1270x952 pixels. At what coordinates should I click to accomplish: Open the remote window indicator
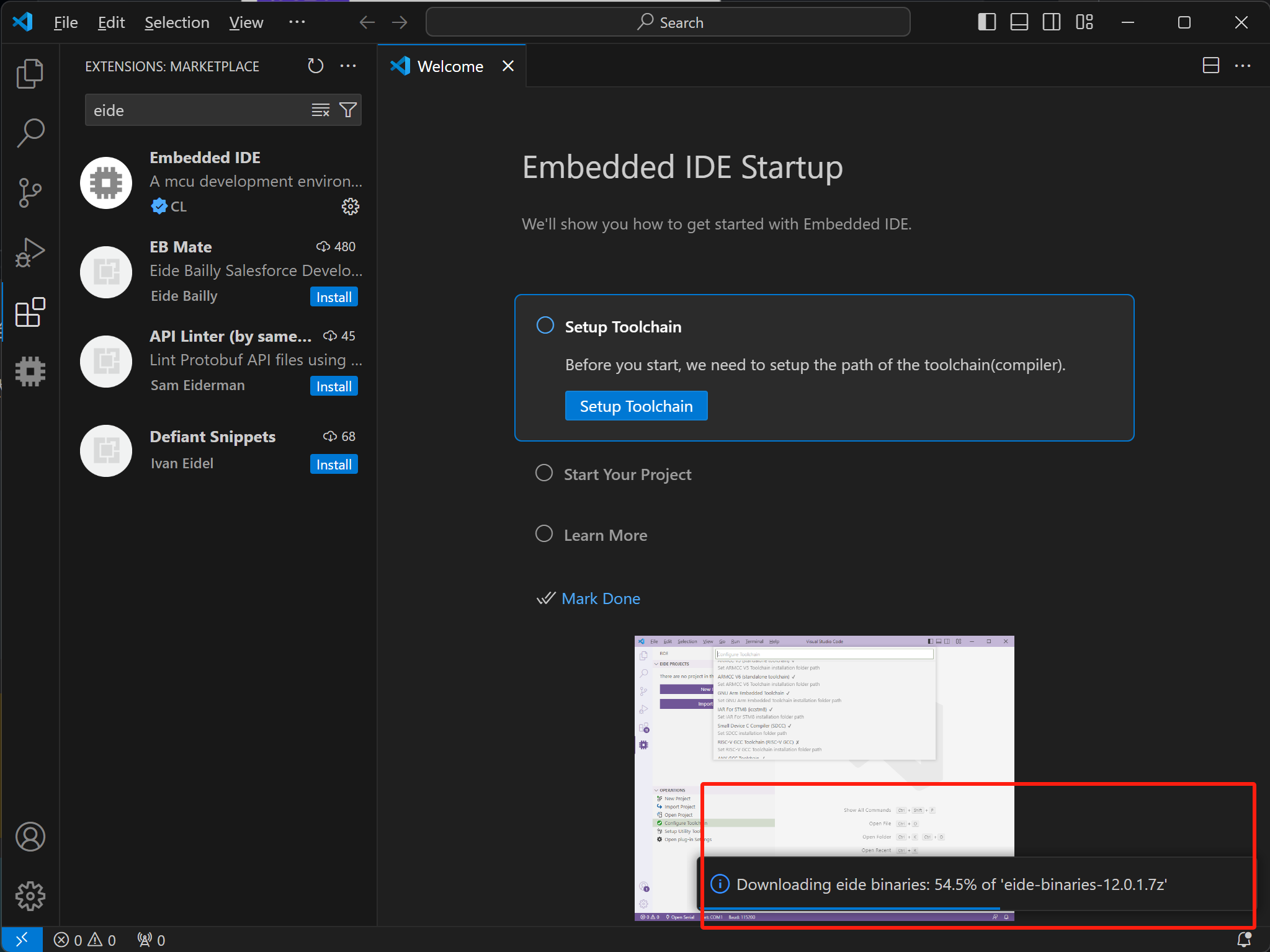click(x=22, y=940)
